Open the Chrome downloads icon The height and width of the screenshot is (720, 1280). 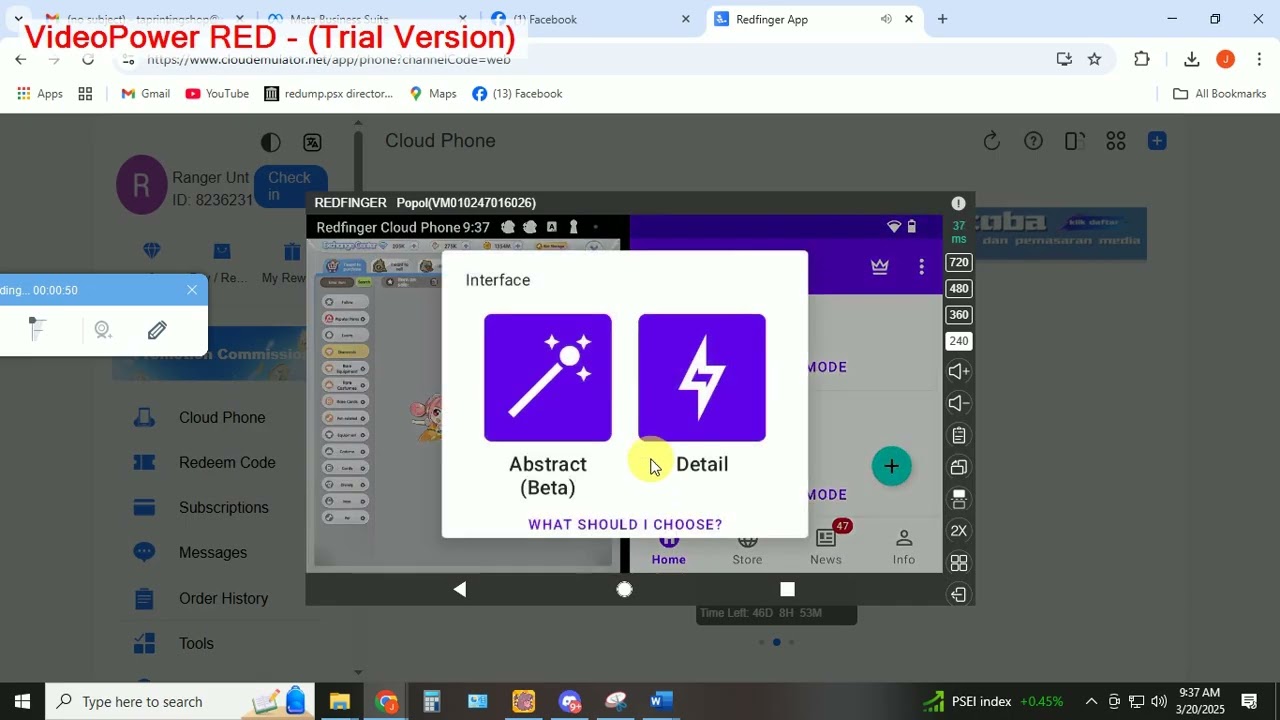1192,59
